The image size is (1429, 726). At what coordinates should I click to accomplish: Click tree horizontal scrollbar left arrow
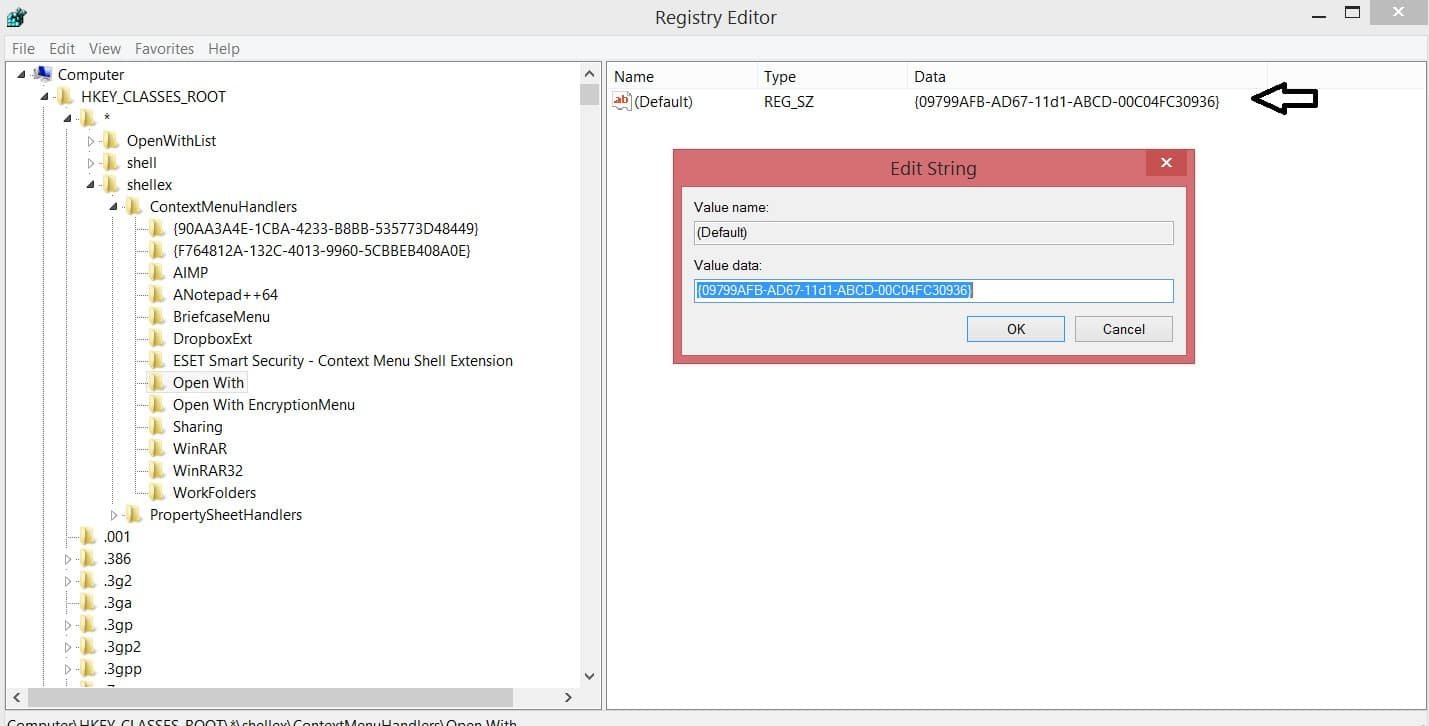click(16, 697)
